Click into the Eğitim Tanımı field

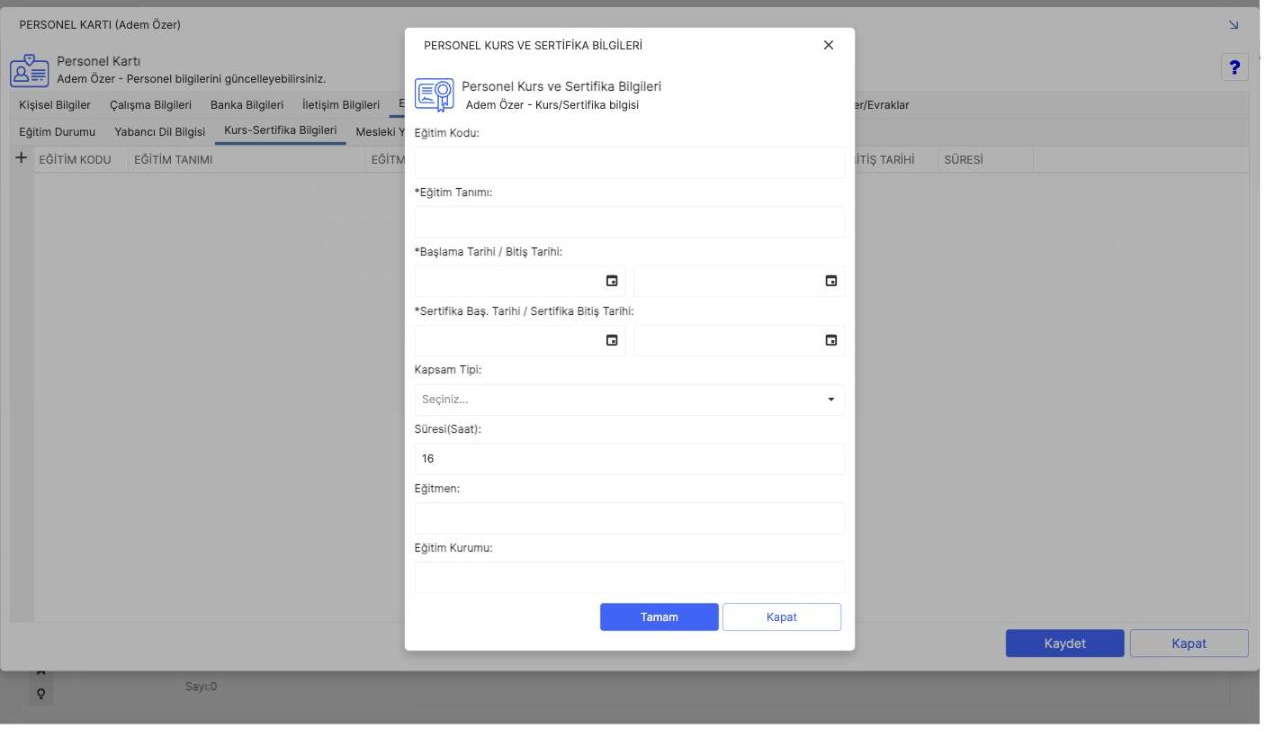pyautogui.click(x=629, y=222)
